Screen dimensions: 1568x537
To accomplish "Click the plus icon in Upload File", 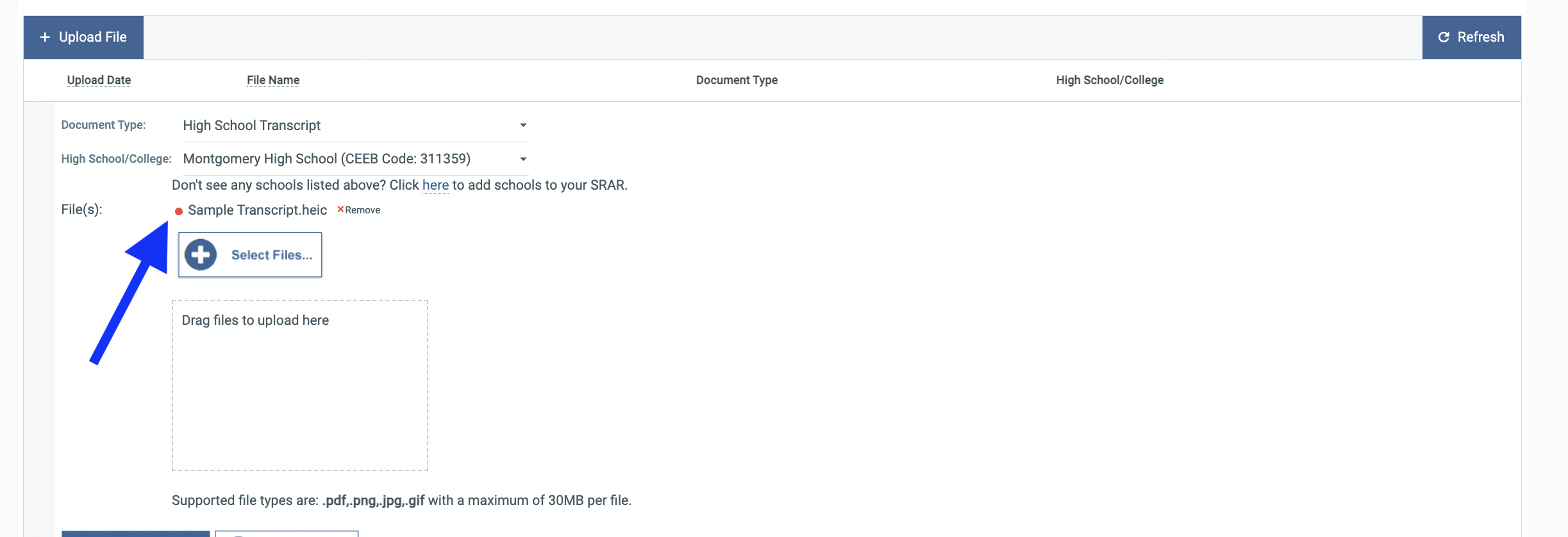I will coord(45,37).
